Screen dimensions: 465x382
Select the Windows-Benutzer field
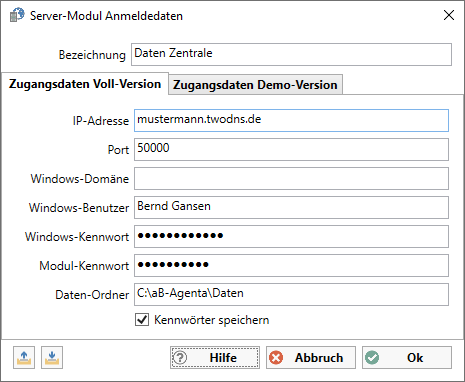point(292,207)
